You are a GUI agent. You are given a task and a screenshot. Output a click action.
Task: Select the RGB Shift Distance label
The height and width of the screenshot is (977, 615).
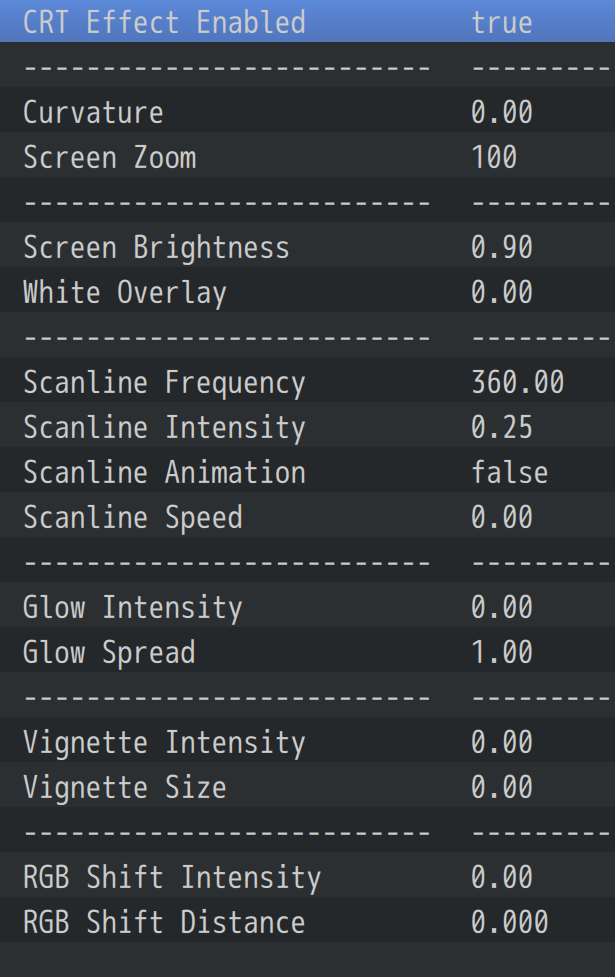(x=164, y=922)
